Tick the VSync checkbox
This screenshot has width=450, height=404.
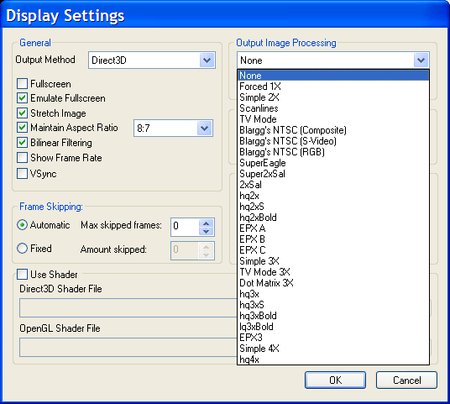click(22, 173)
